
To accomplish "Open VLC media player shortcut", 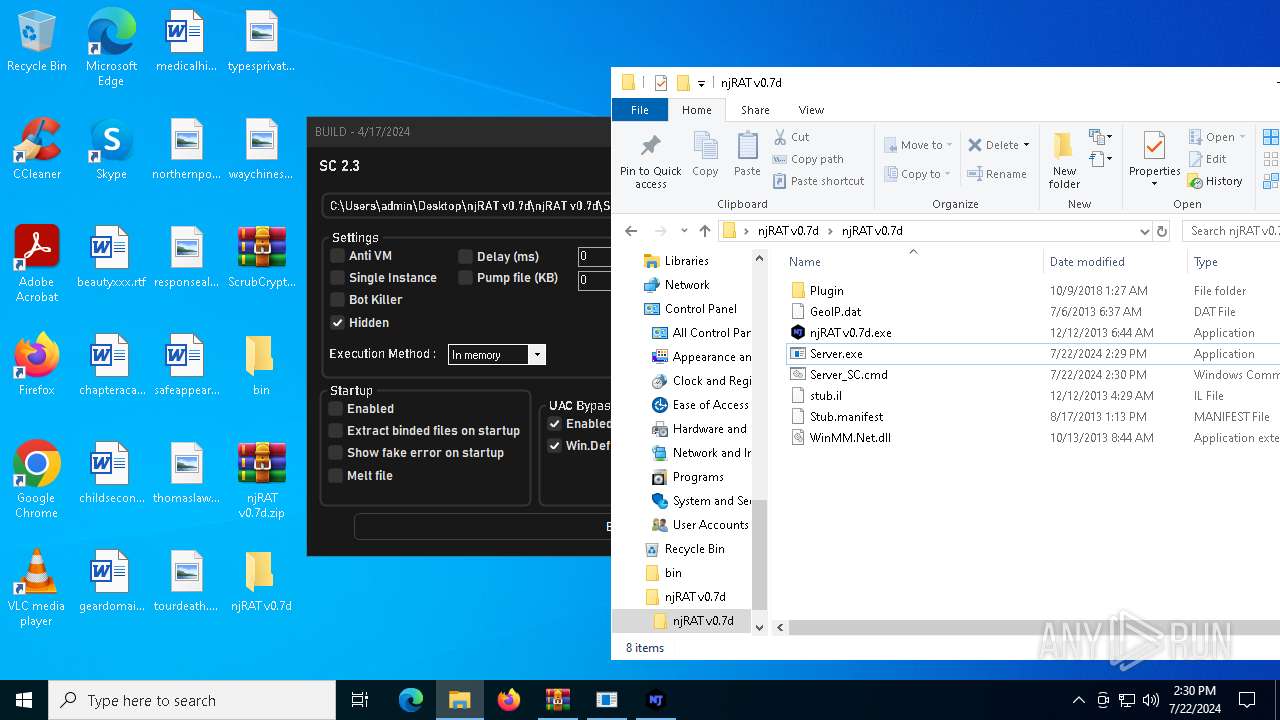I will (37, 588).
